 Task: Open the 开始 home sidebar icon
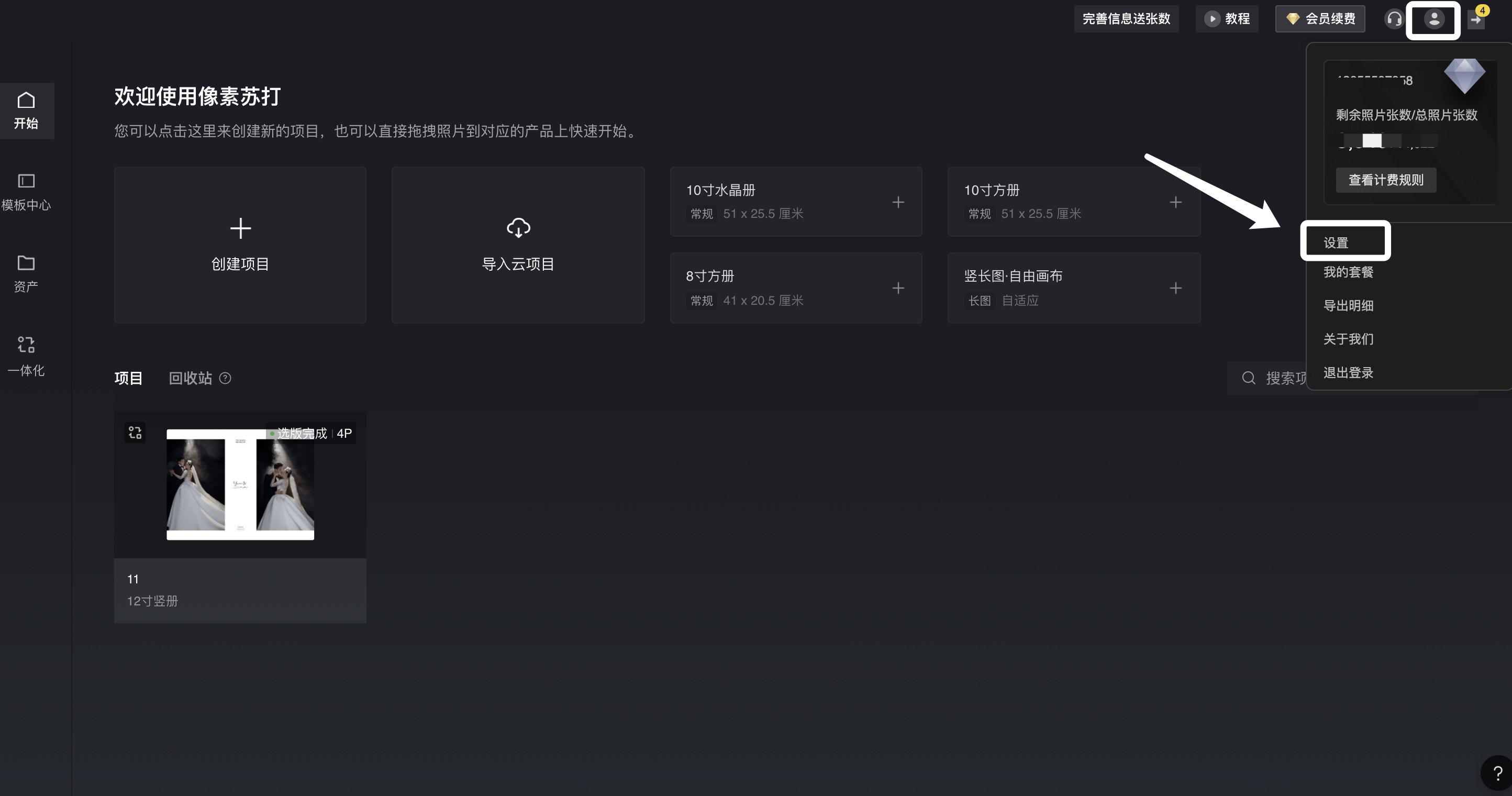tap(26, 110)
